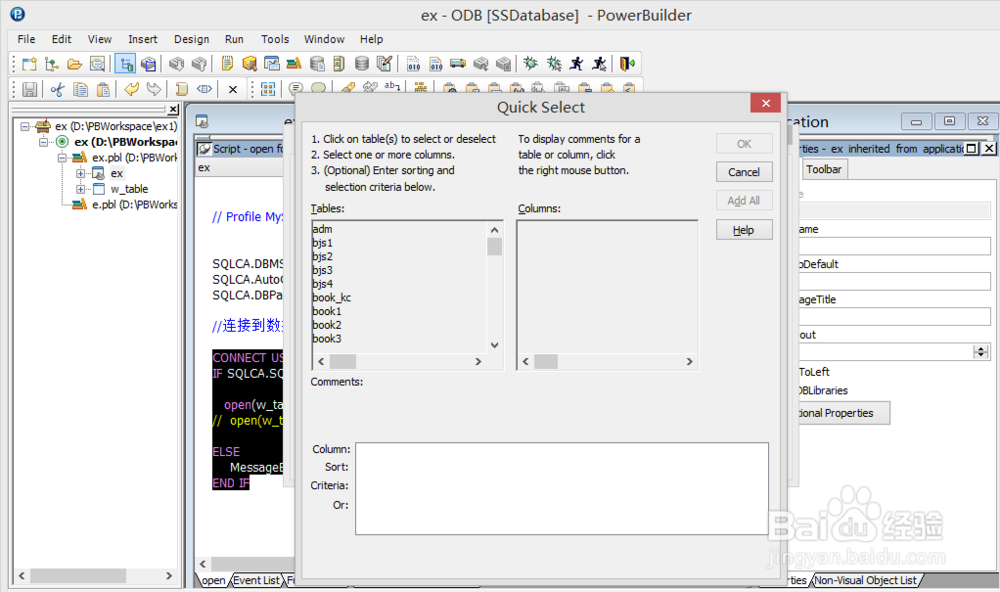
Task: Open the DB Profile toolbar icon
Action: [317, 64]
